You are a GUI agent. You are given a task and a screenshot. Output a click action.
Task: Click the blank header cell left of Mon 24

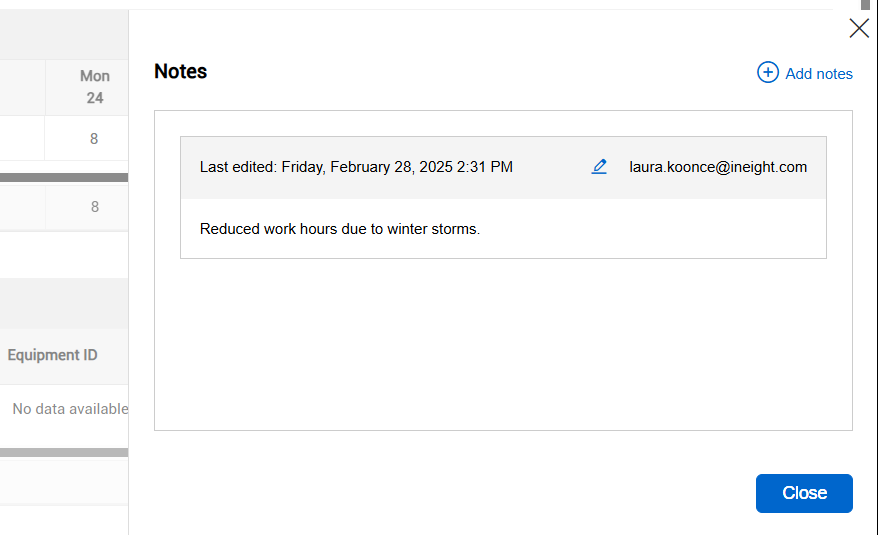coord(22,87)
